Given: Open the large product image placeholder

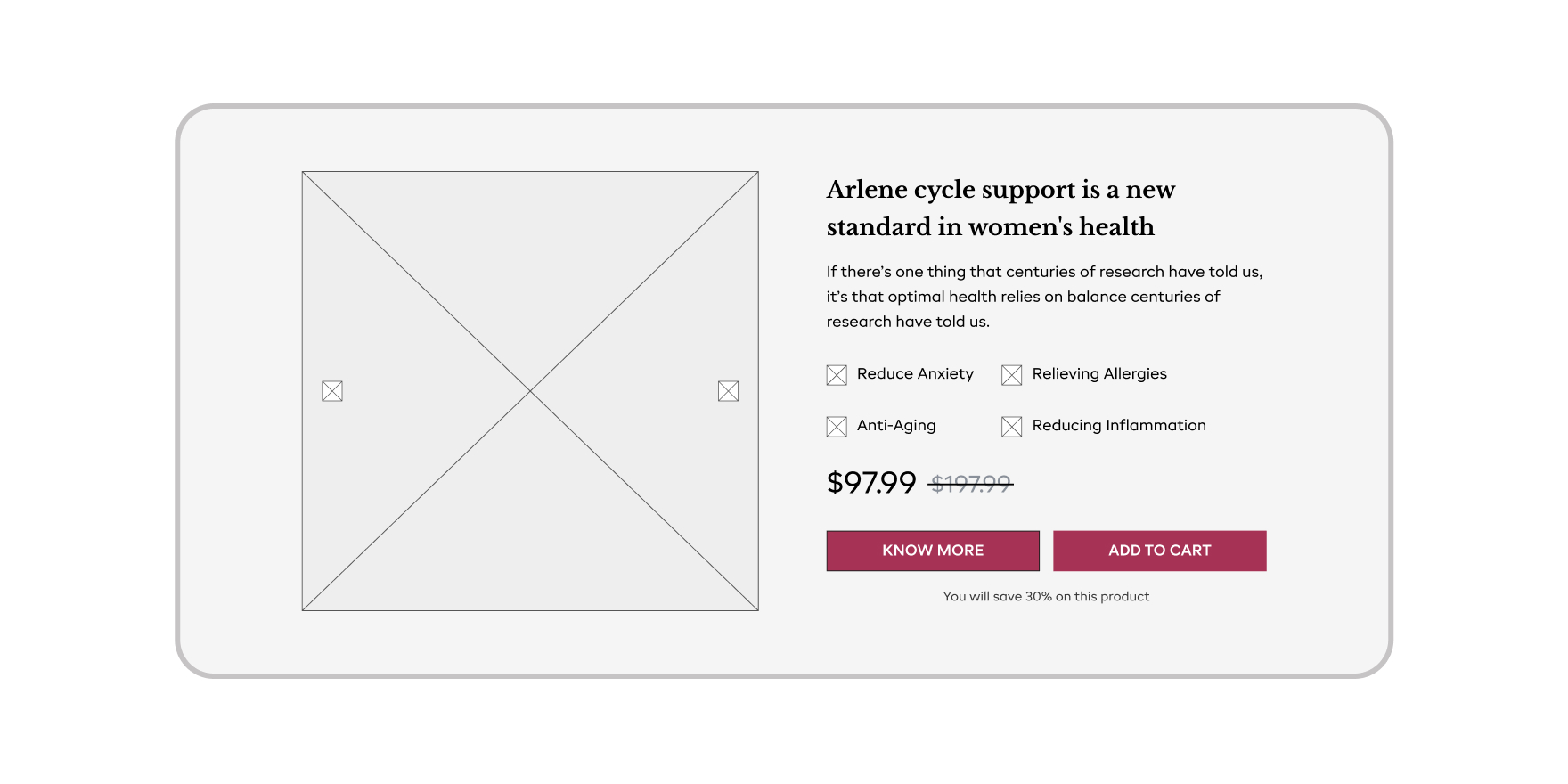Looking at the screenshot, I should pyautogui.click(x=530, y=267).
